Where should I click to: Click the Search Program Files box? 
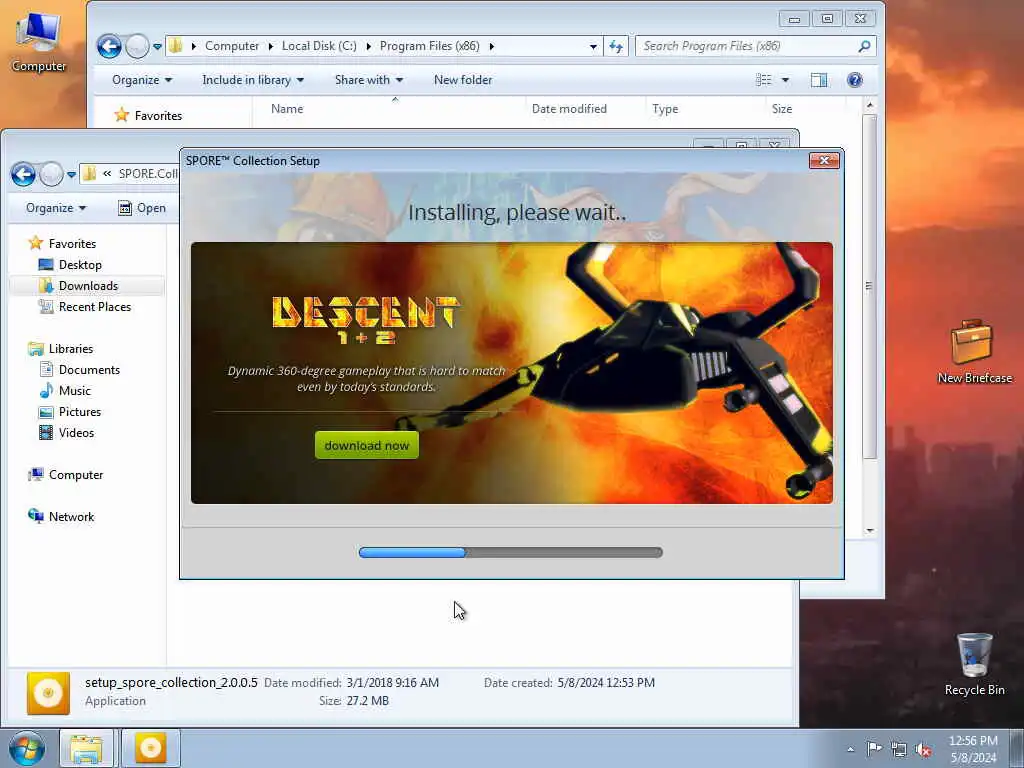click(746, 46)
